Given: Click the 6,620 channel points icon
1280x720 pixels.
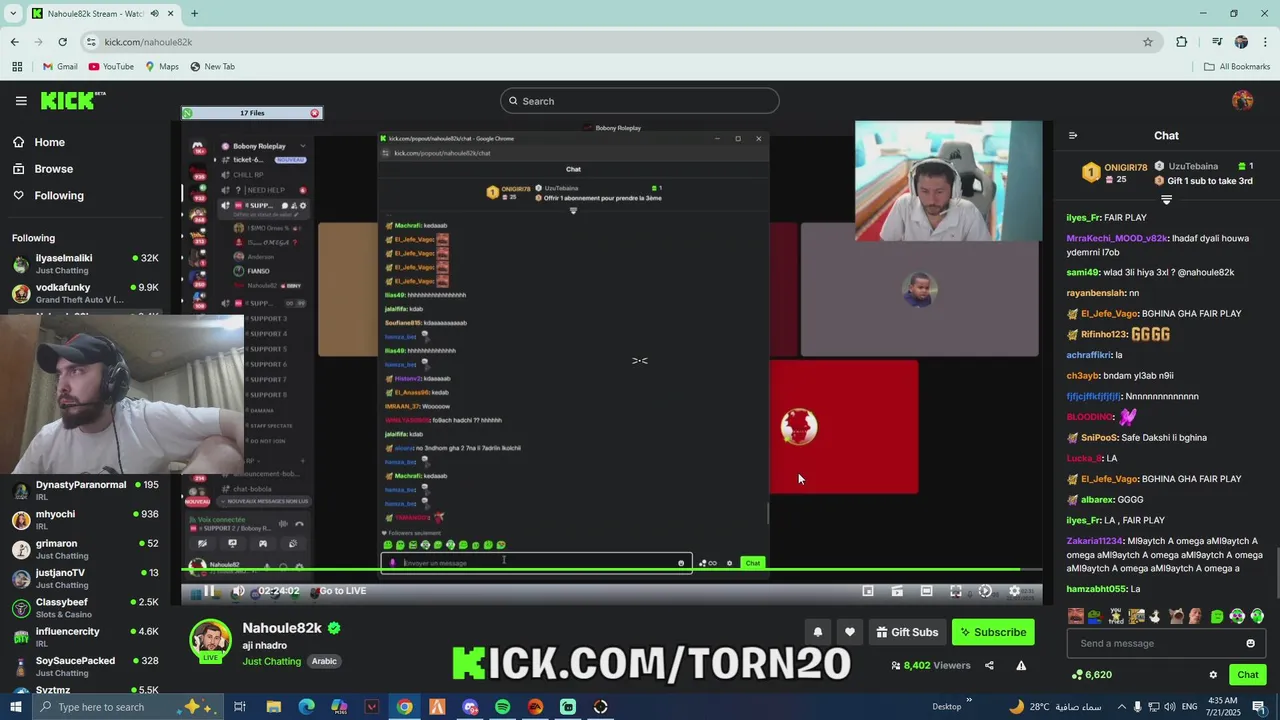Looking at the screenshot, I should tap(1092, 675).
